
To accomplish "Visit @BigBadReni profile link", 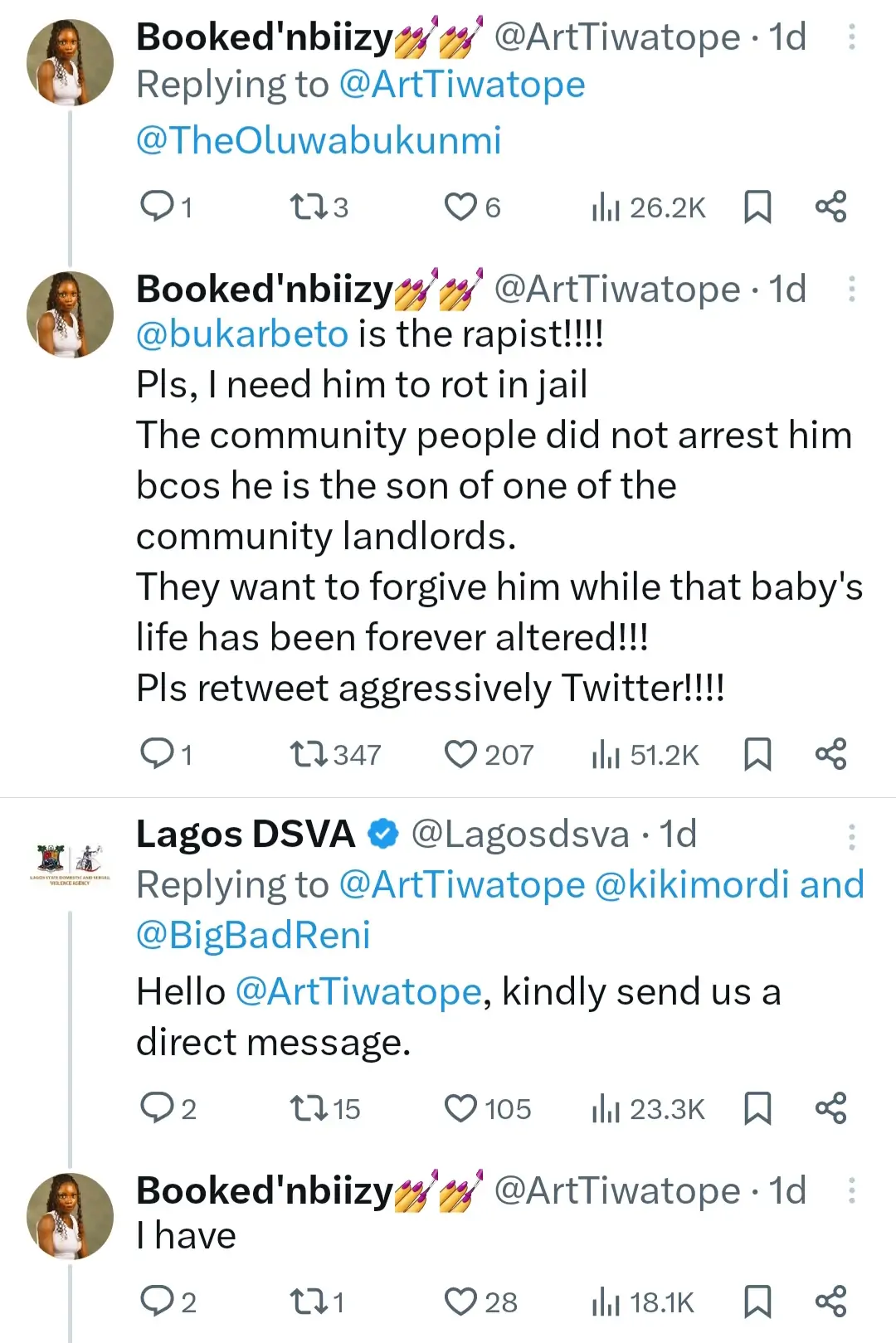I will 253,935.
